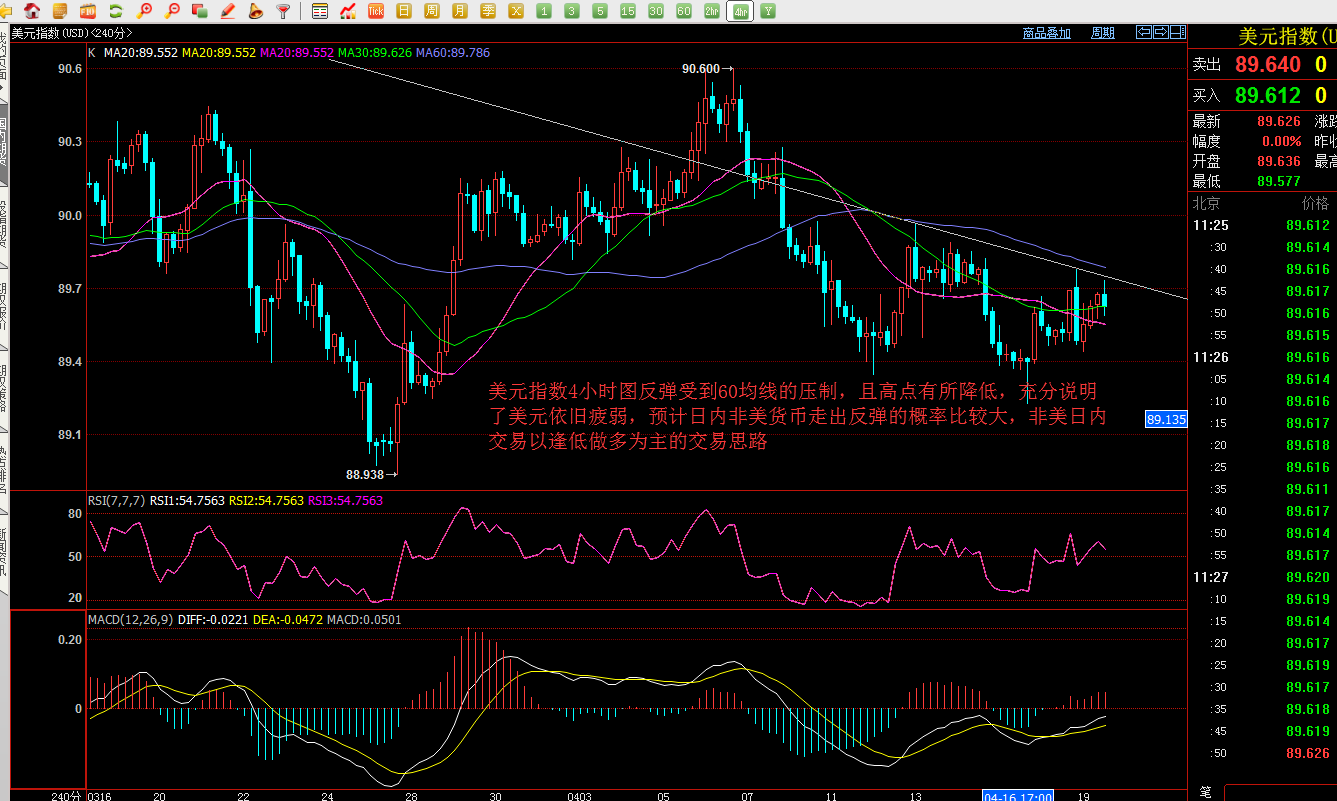Screen dimensions: 1337x801
Task: Zoom in with the plus magnifier icon
Action: [x=145, y=11]
